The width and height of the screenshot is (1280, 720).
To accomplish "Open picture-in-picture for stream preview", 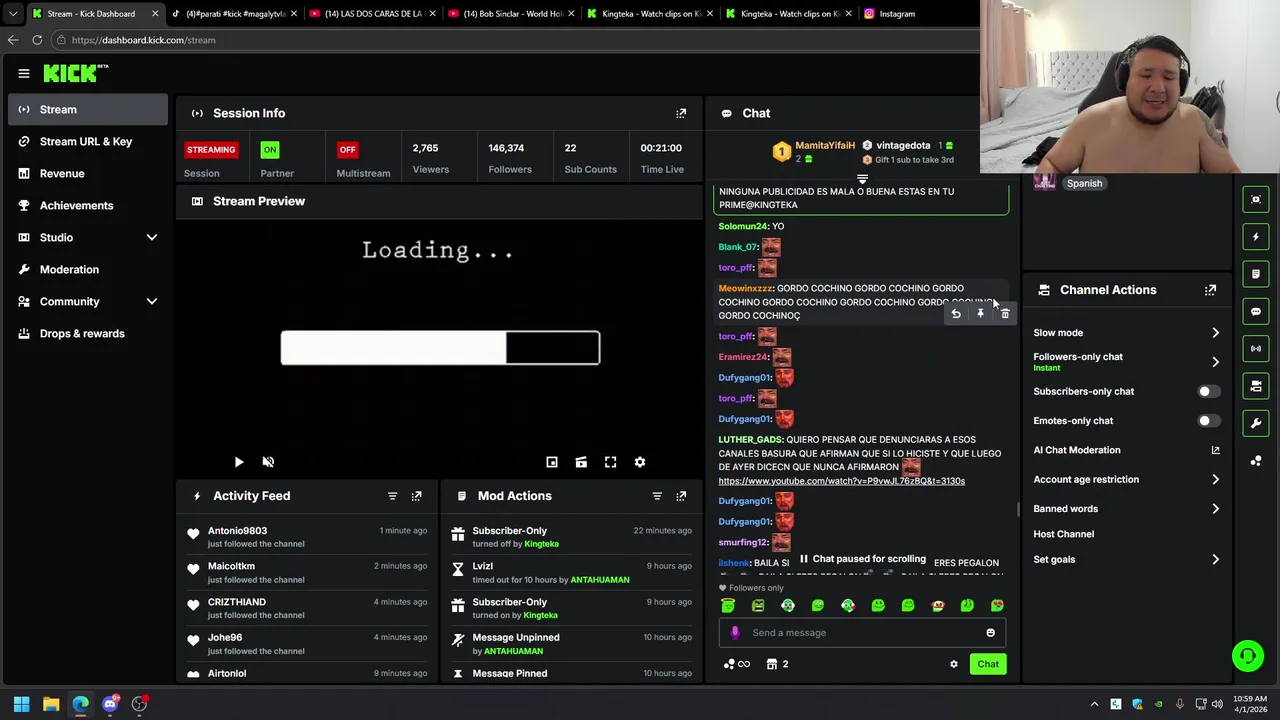I will (x=552, y=462).
